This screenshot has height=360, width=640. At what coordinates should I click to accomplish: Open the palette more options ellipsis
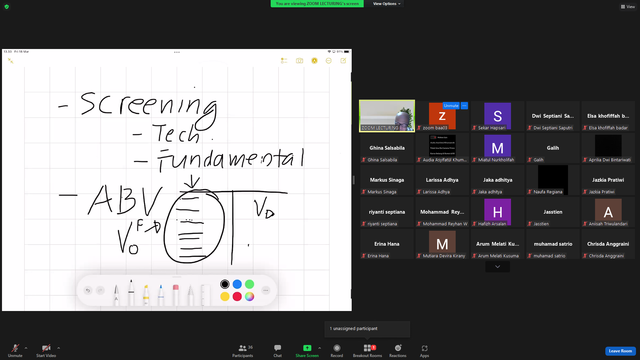point(266,290)
